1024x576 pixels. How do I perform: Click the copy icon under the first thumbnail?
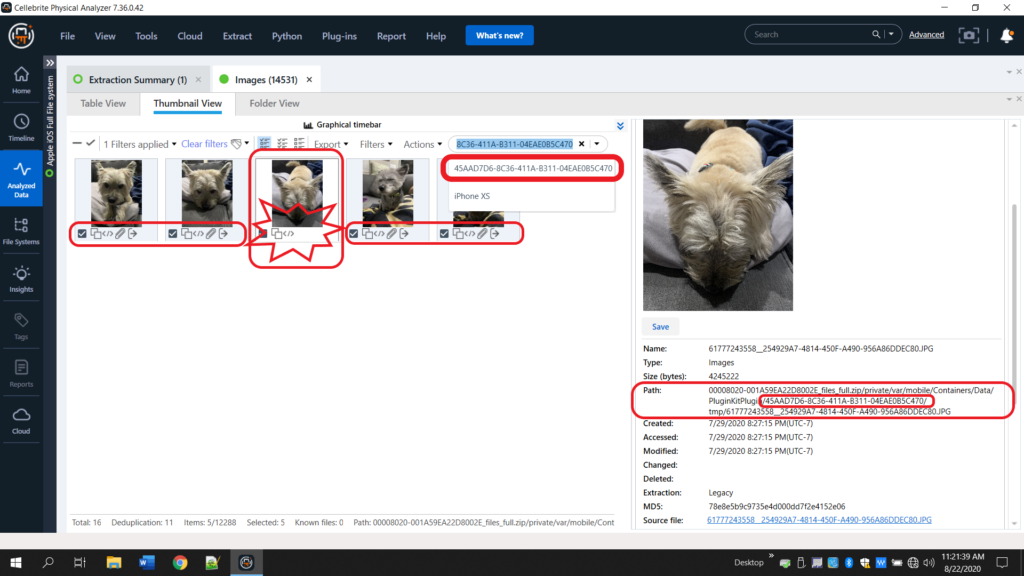[x=96, y=233]
